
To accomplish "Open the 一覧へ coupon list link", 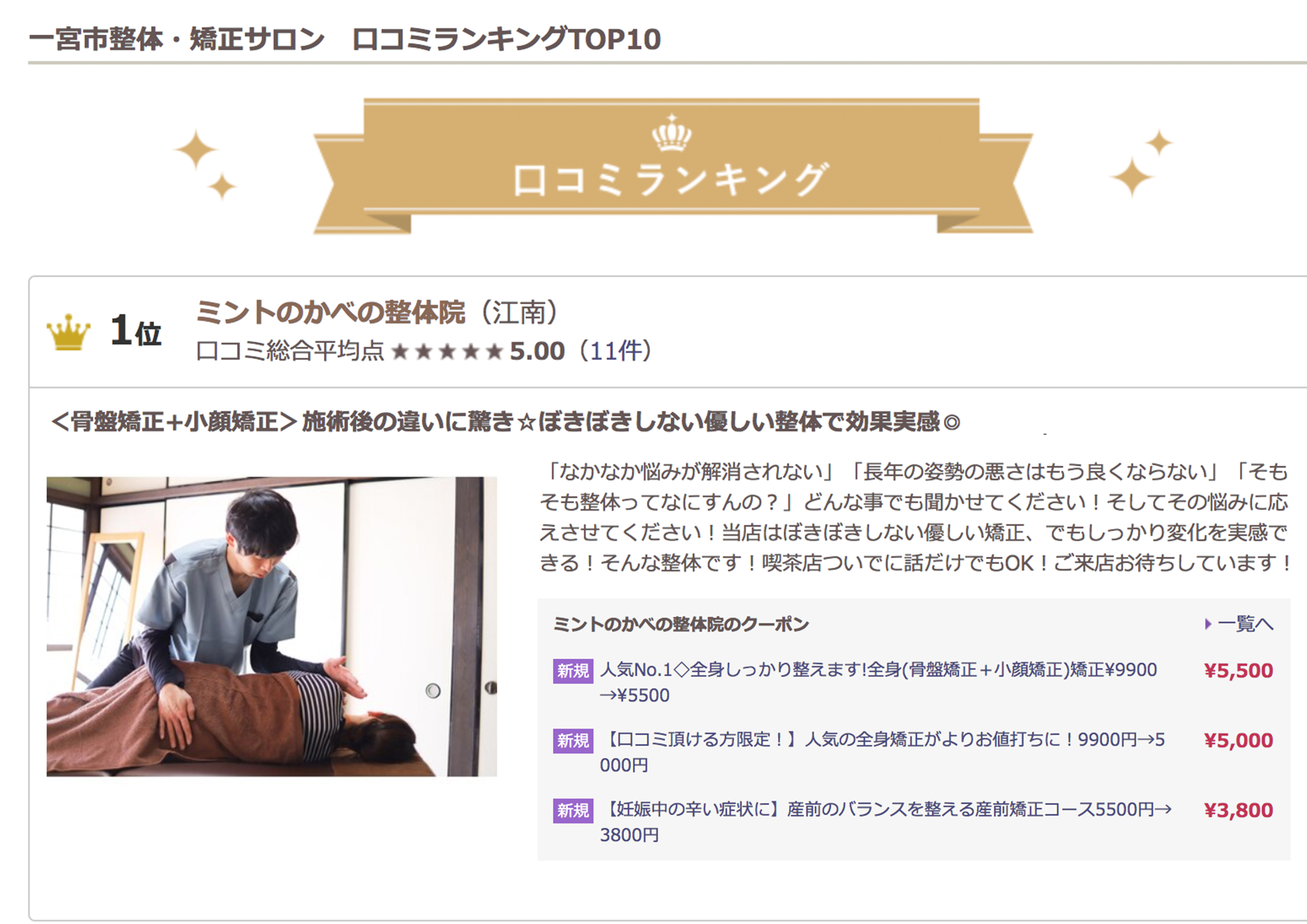I will click(1245, 624).
